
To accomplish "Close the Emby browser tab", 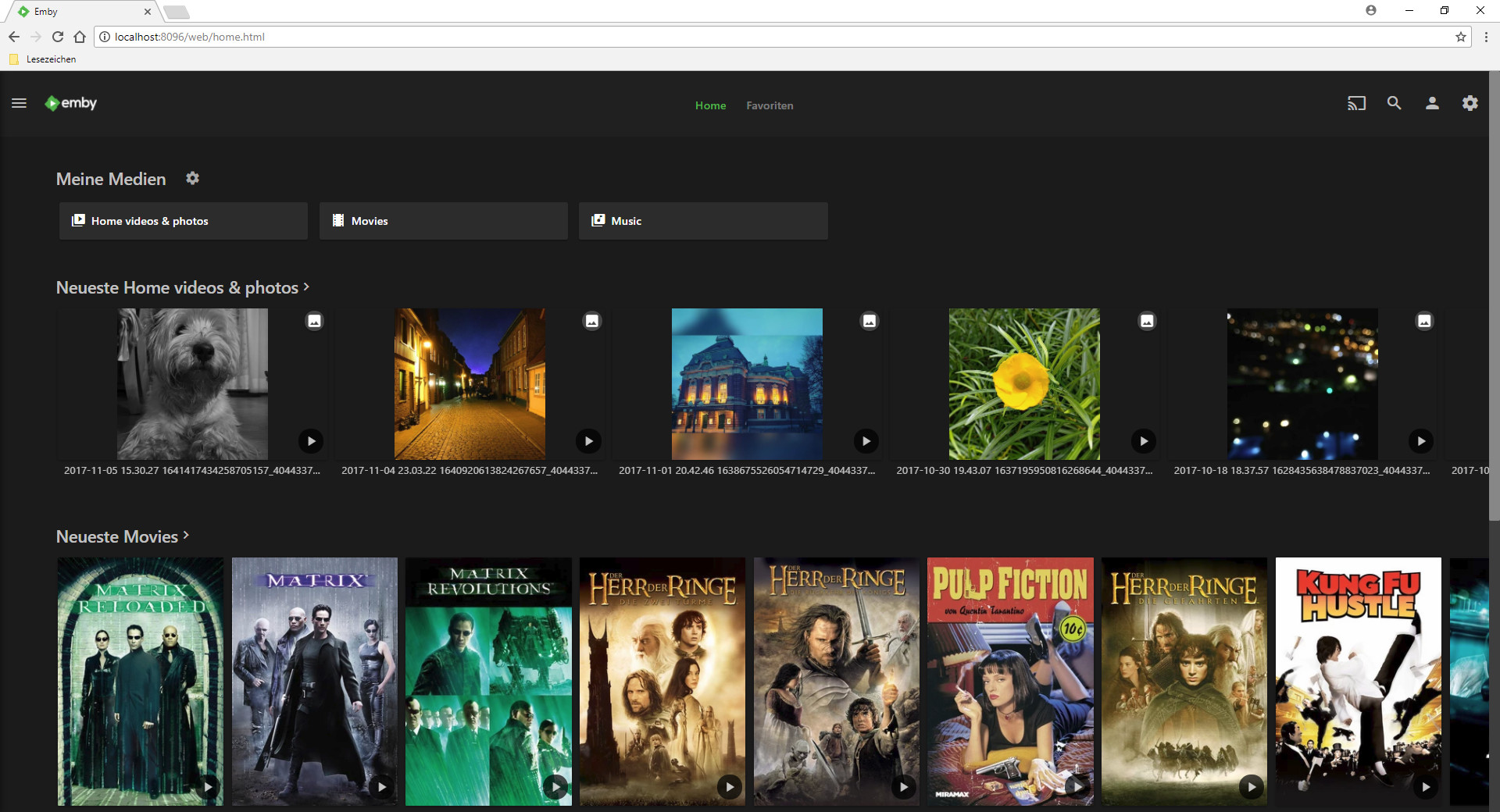I will coord(148,12).
